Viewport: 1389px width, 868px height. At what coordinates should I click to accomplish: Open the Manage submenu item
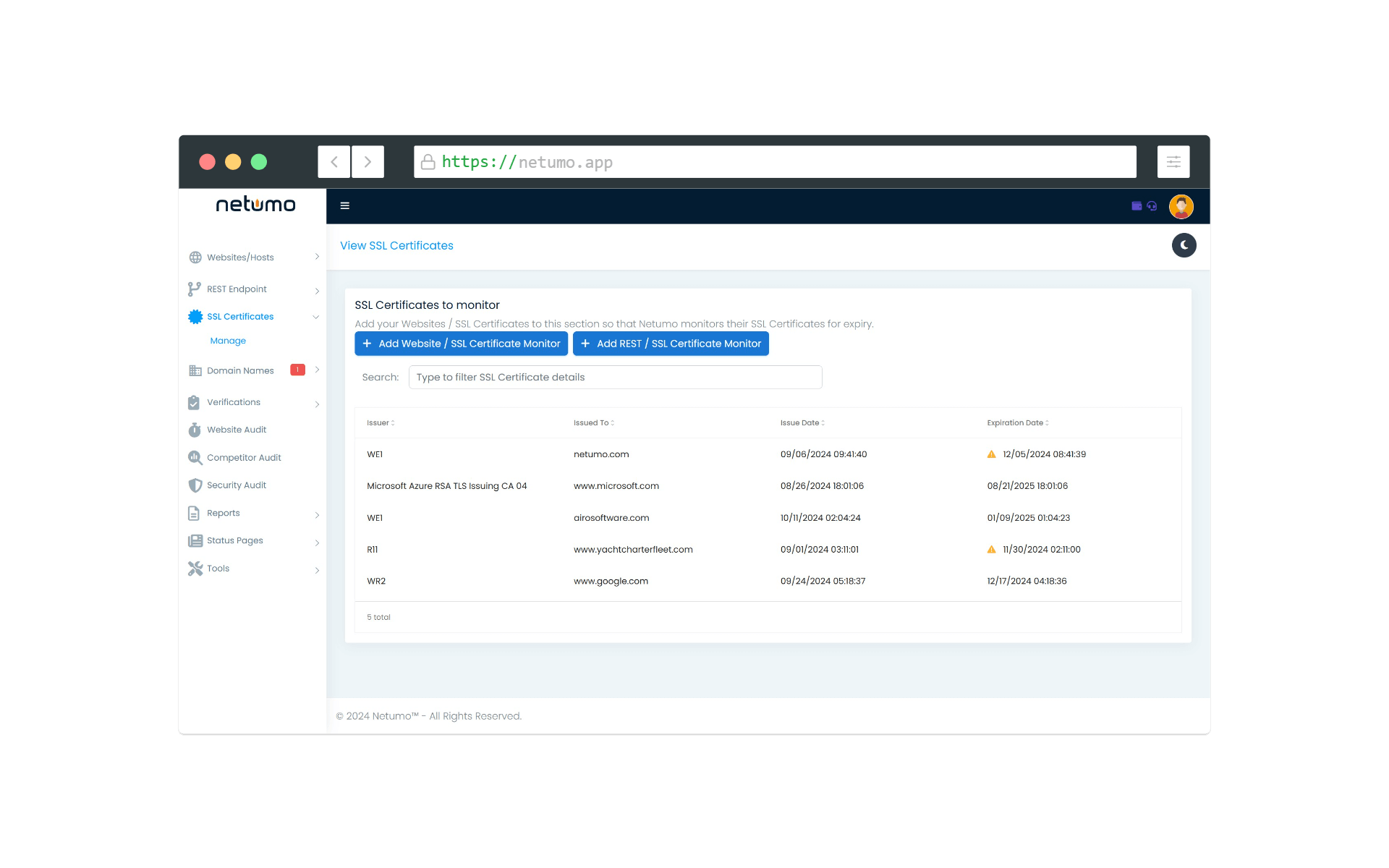click(228, 341)
